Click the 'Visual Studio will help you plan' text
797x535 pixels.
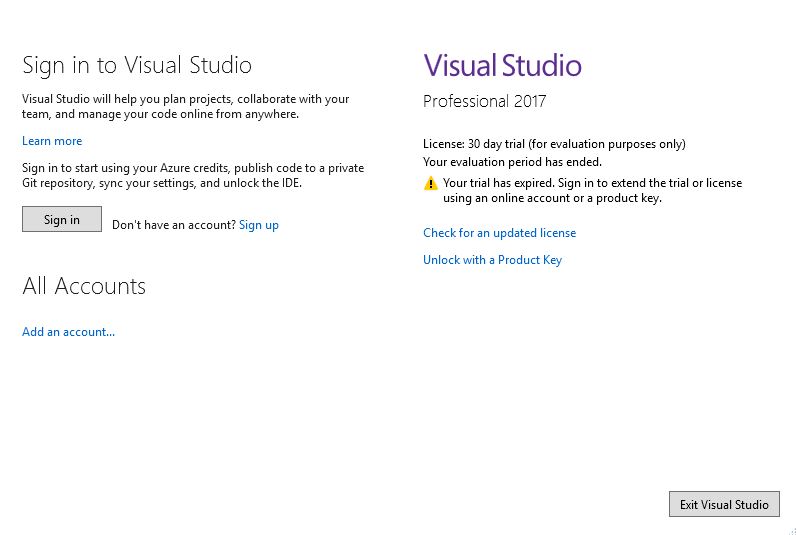186,106
